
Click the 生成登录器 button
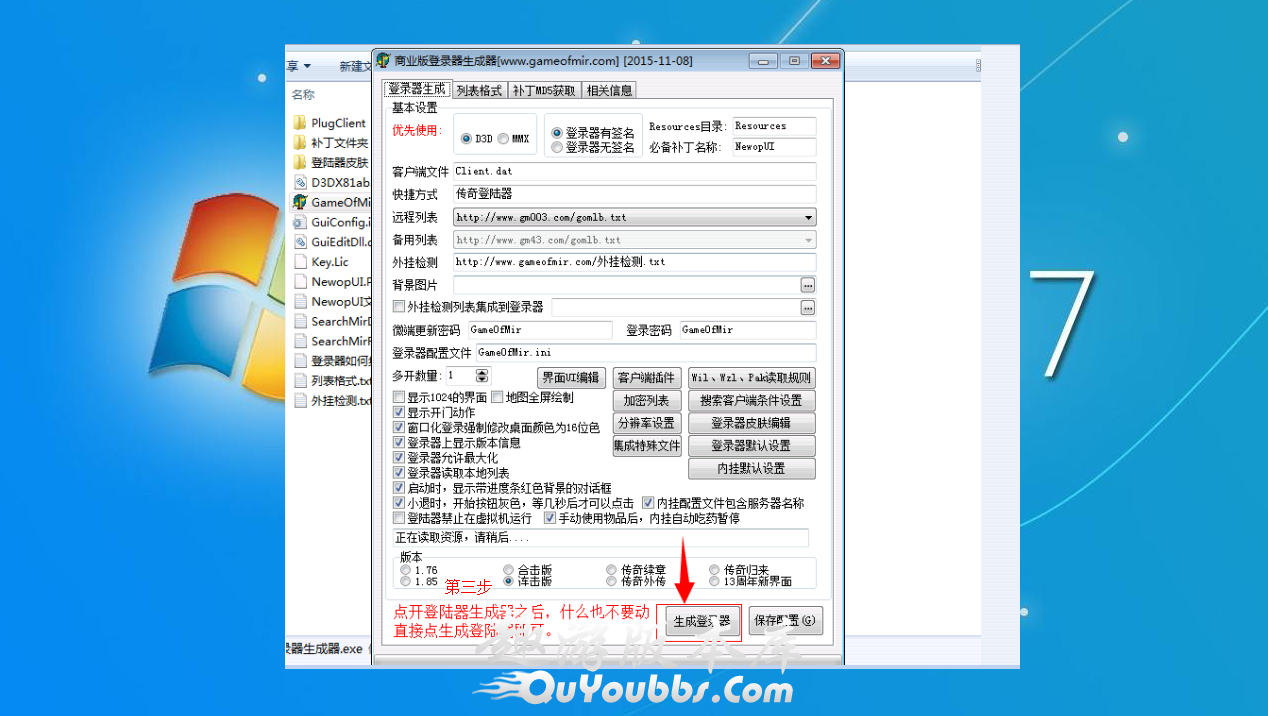click(702, 620)
